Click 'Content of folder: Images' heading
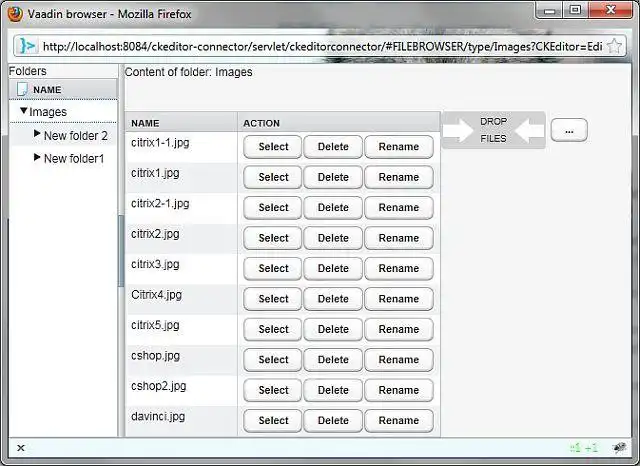 (x=188, y=72)
